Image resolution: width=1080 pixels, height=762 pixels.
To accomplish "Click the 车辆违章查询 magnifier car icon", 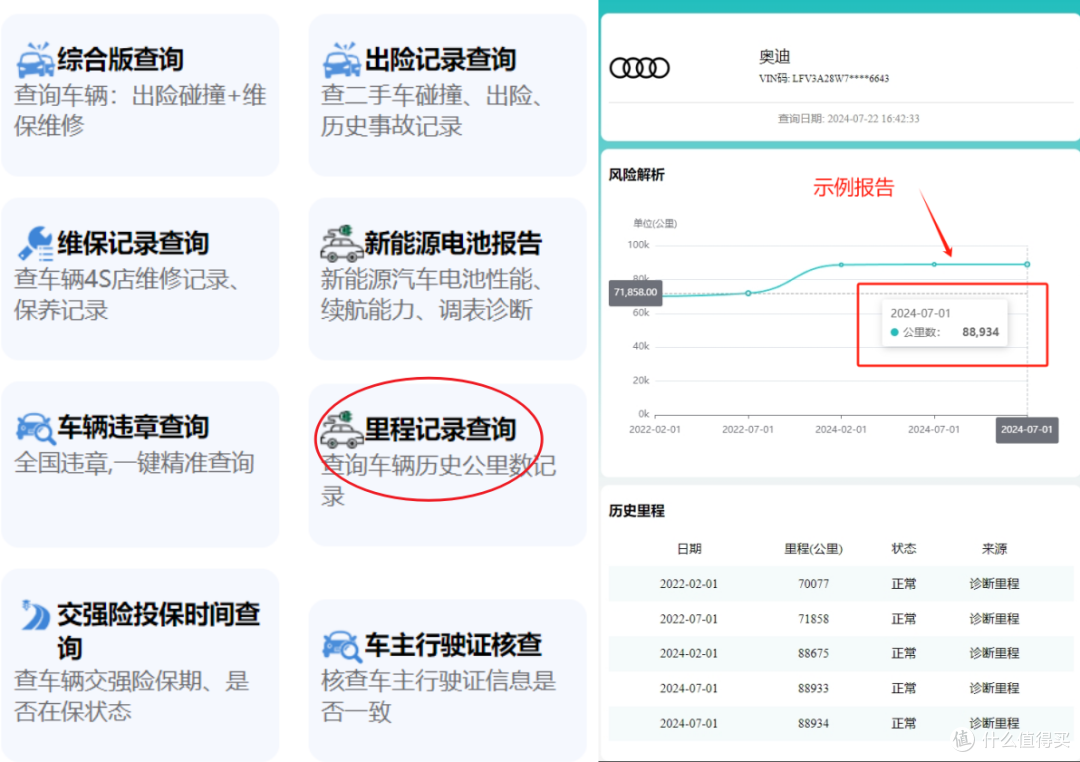I will pos(35,427).
